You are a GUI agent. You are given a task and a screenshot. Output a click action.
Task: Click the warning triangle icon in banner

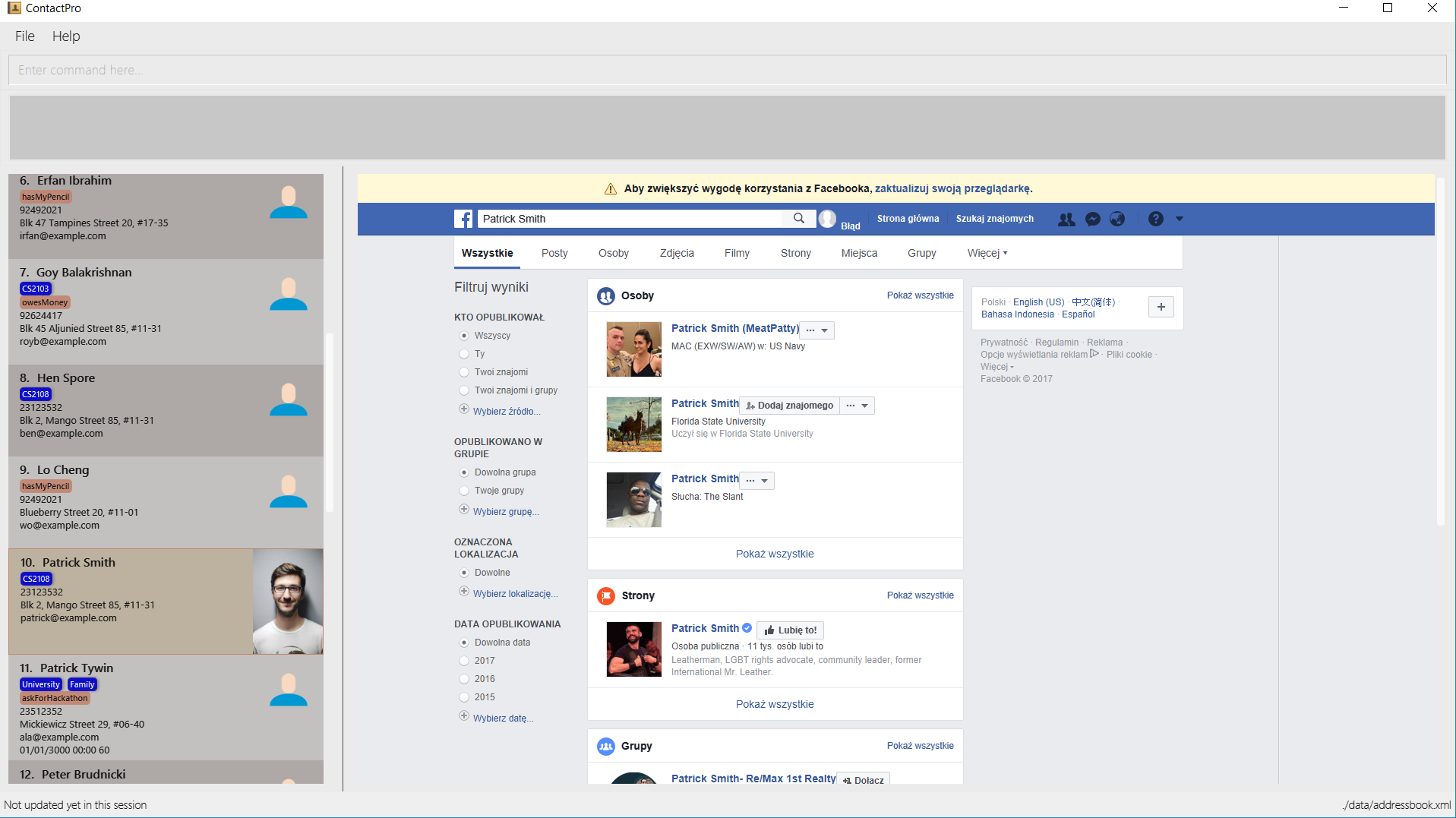tap(611, 189)
